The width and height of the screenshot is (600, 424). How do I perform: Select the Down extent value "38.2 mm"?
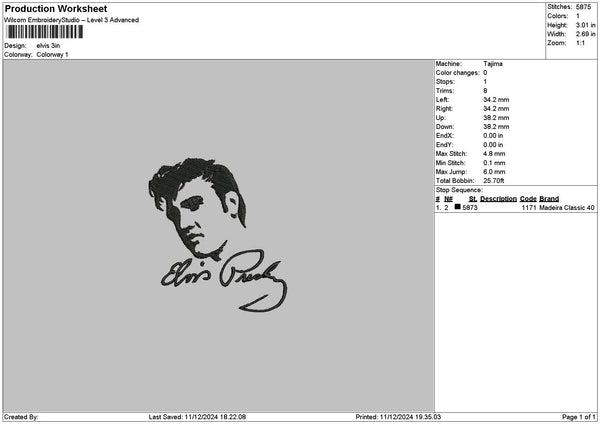(496, 127)
